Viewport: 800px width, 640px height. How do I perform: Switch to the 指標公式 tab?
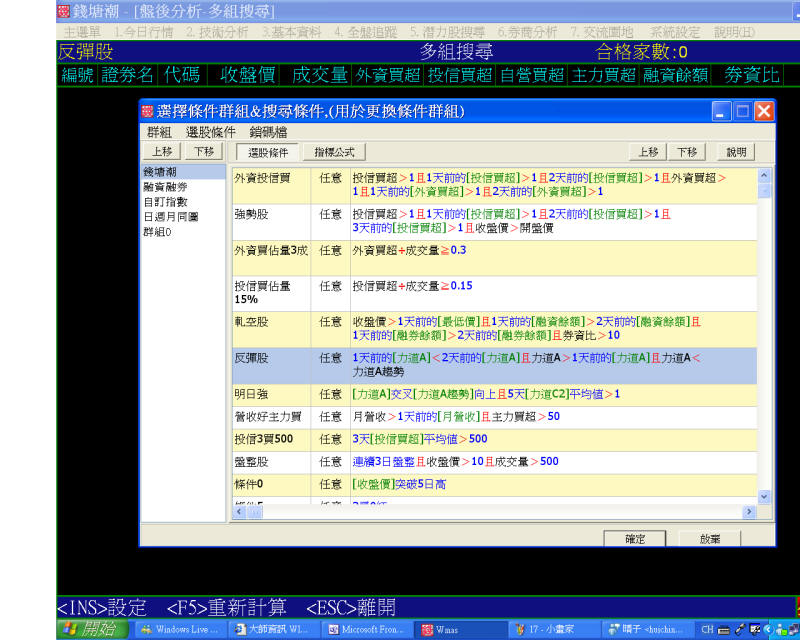click(x=334, y=152)
